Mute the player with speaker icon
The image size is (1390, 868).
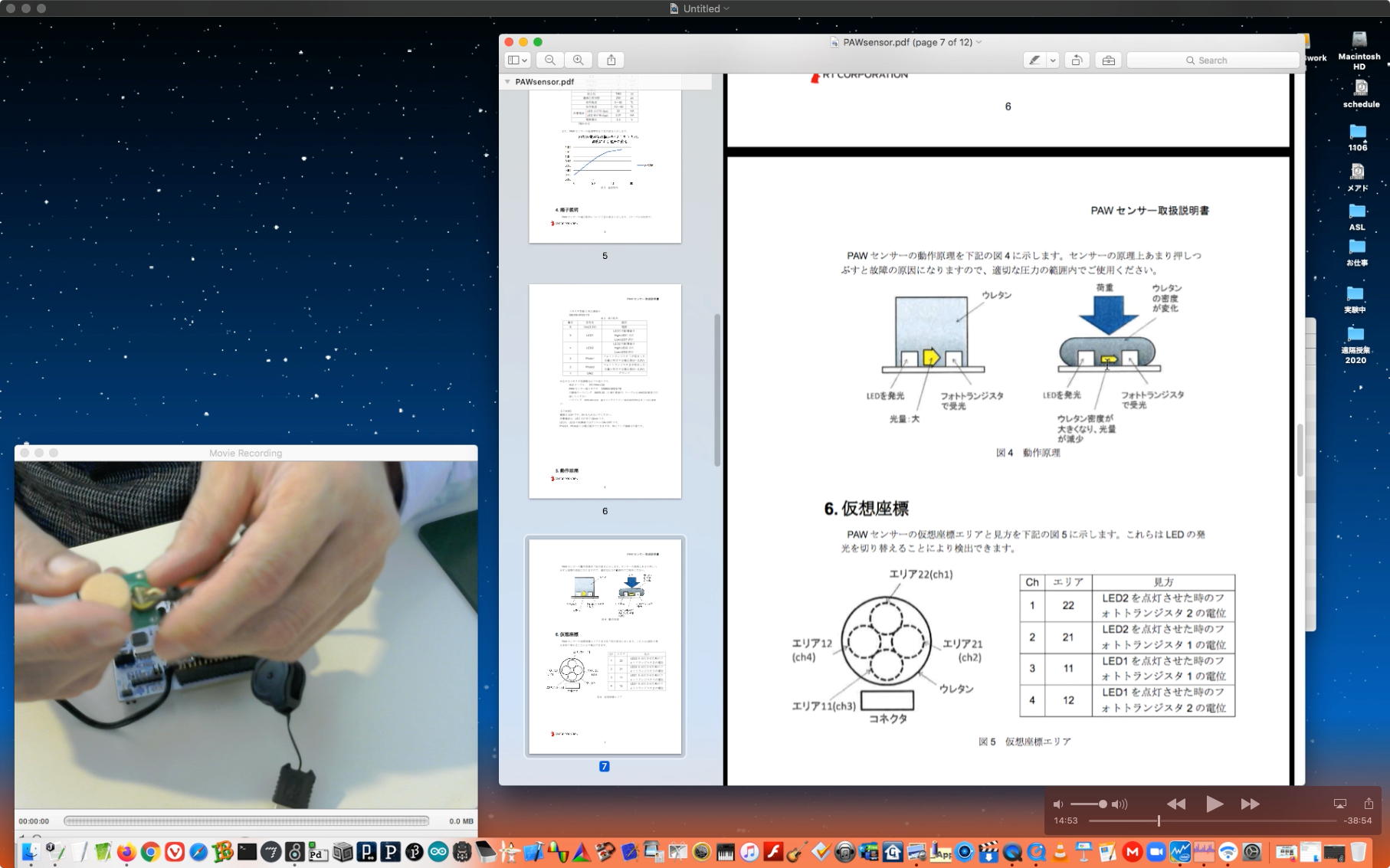(1058, 804)
